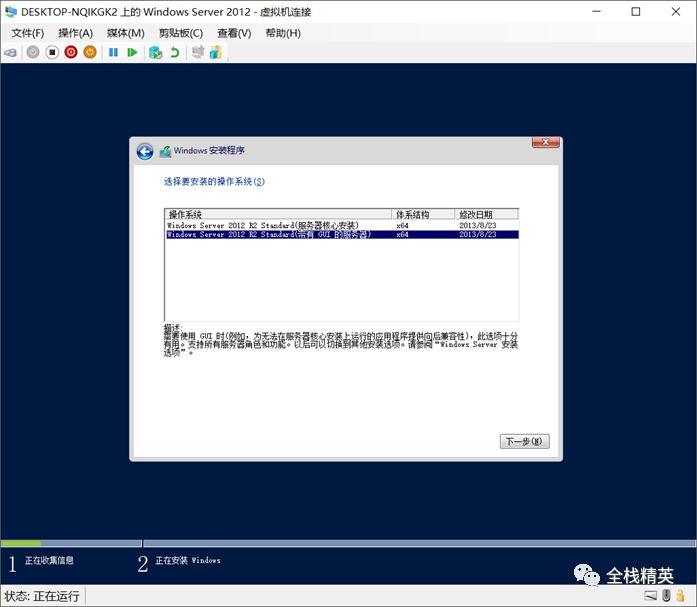Click the Start VM toolbar icon
This screenshot has height=607, width=697.
click(33, 52)
